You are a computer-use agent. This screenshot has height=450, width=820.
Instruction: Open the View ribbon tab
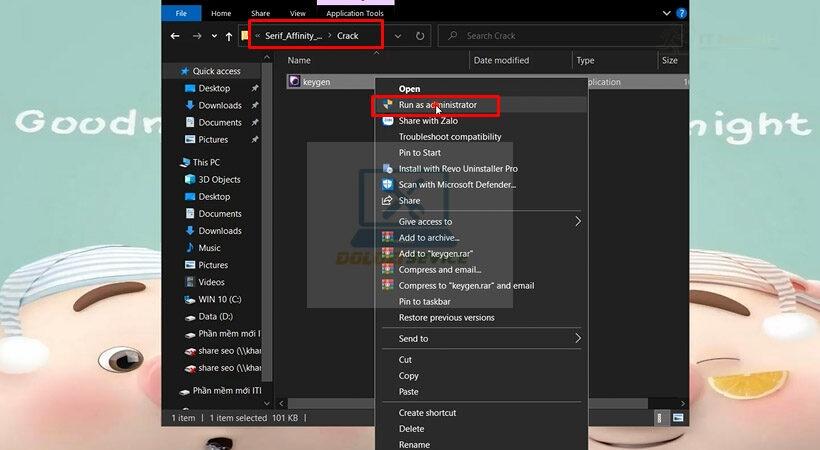click(298, 13)
